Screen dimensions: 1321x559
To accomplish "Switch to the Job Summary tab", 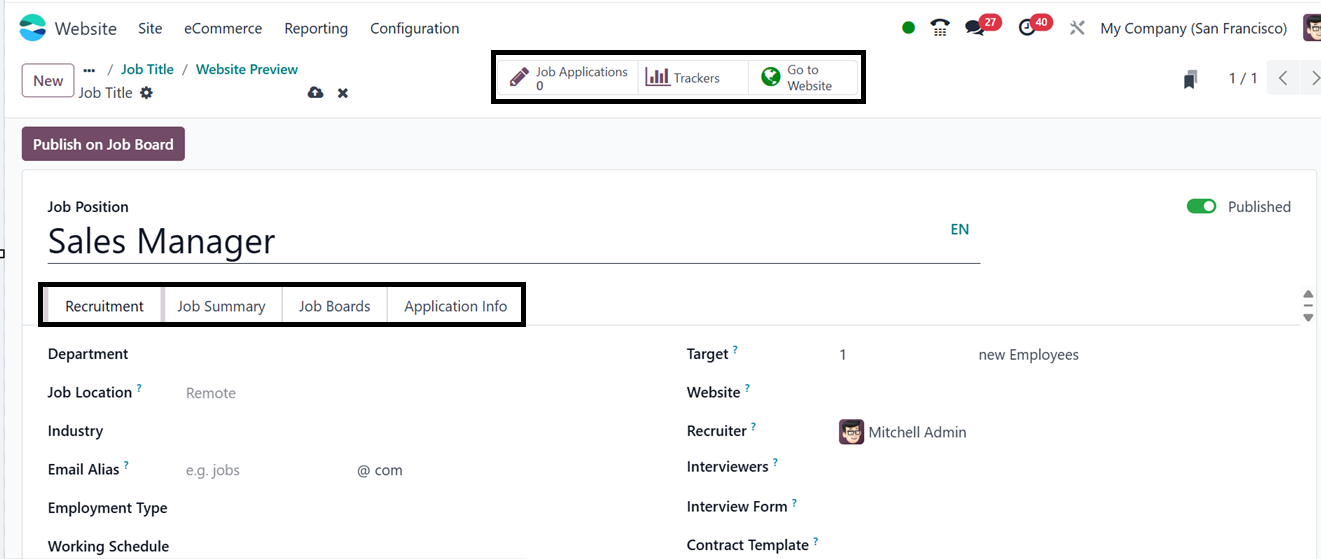I will tap(221, 306).
